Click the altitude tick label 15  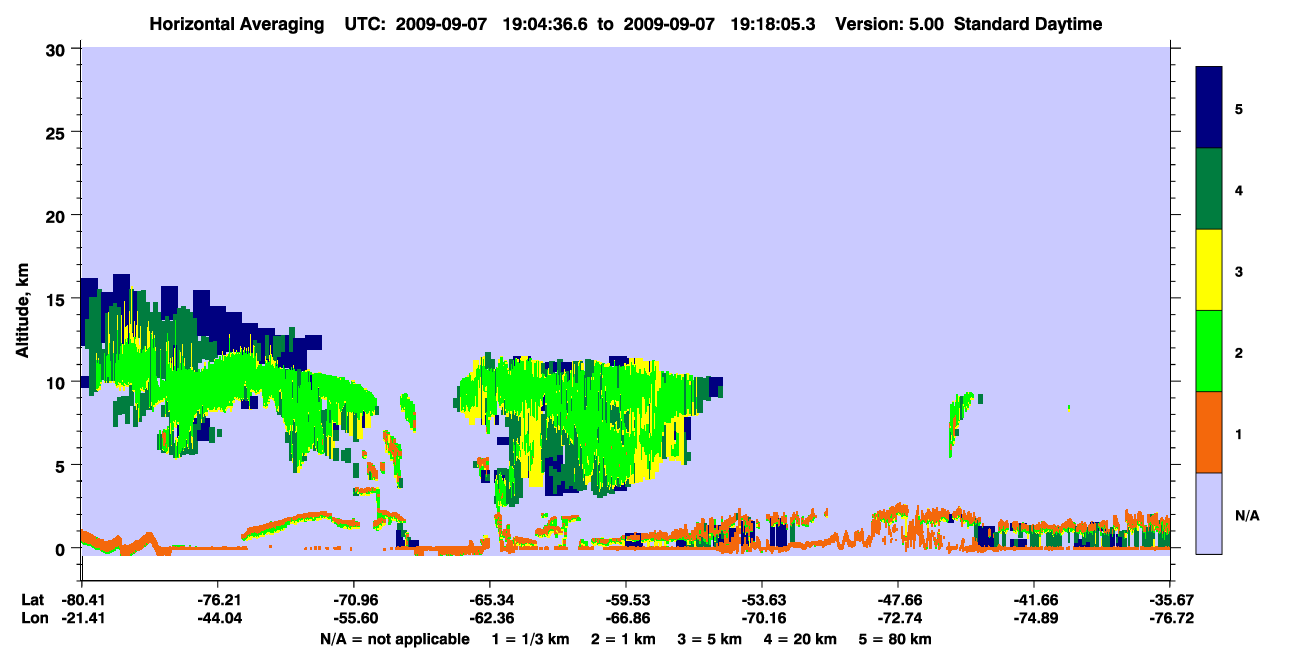[57, 298]
